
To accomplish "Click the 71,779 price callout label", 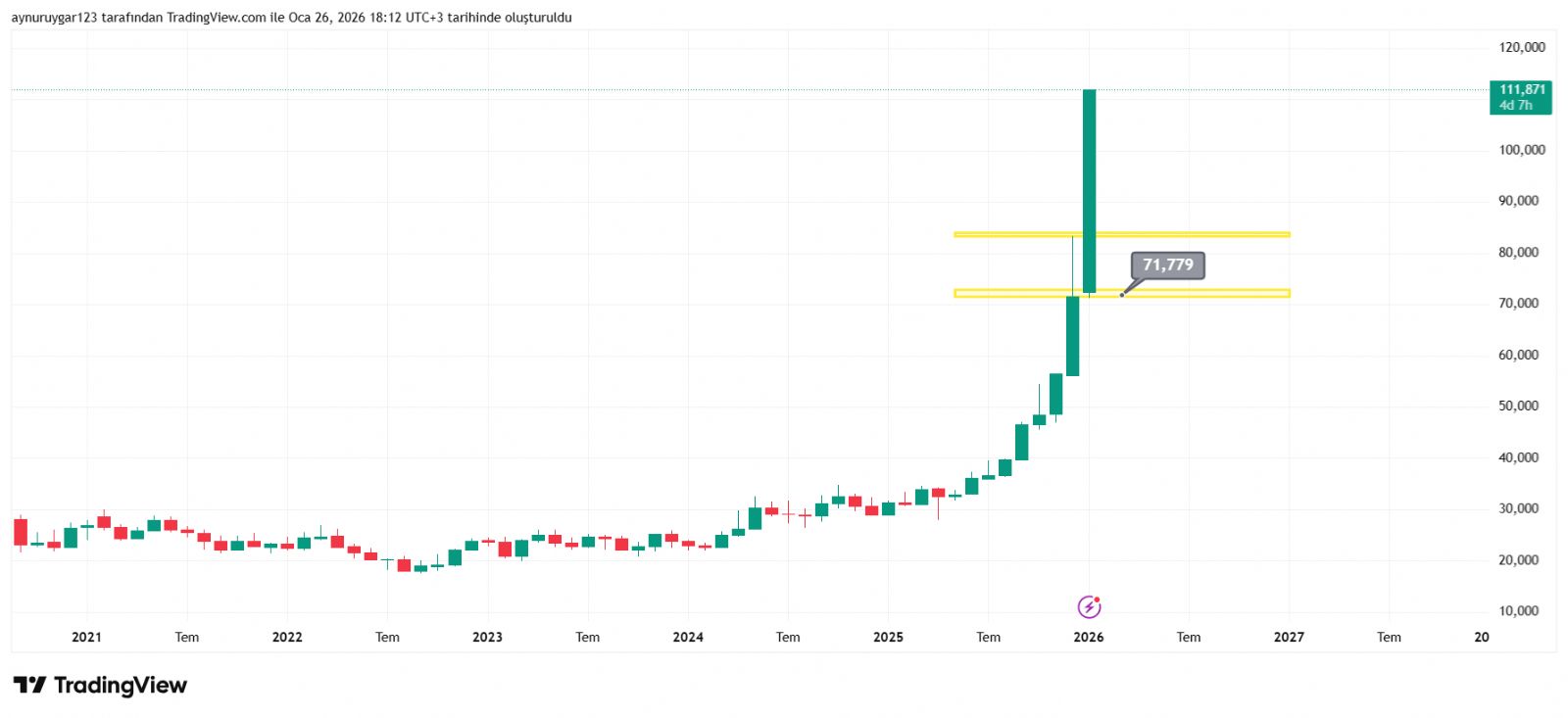I will coord(1167,264).
